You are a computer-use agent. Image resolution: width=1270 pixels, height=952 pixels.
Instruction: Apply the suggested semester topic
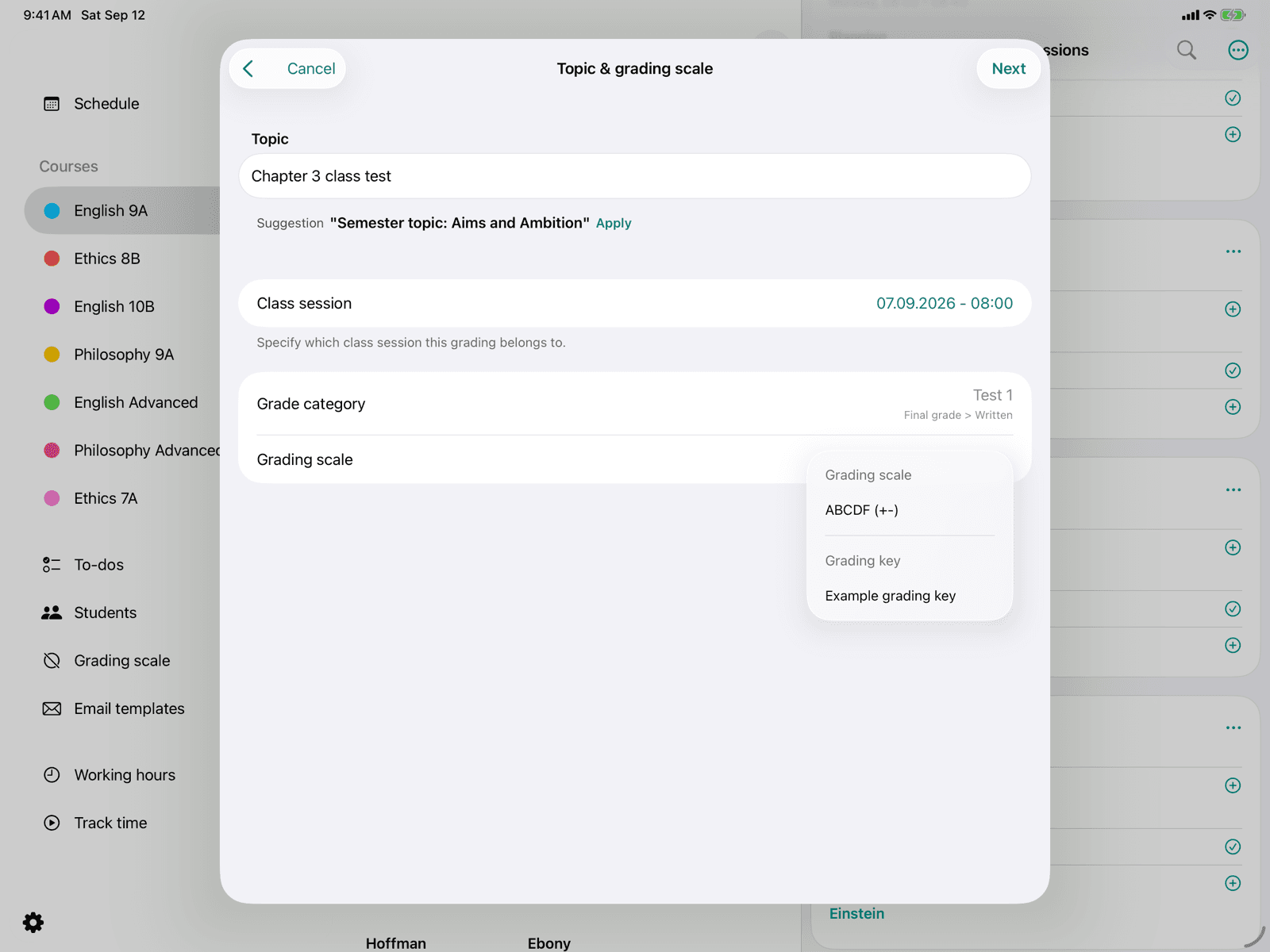614,224
